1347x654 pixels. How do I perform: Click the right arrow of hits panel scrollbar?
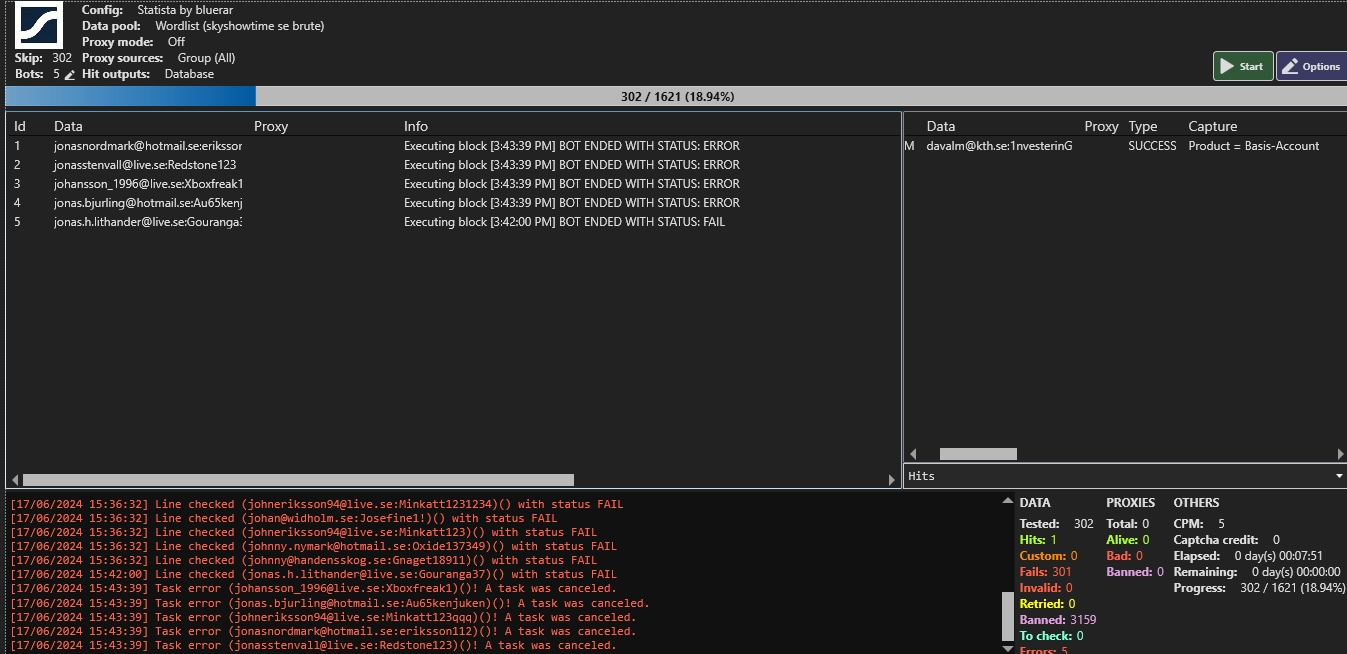(x=1340, y=454)
